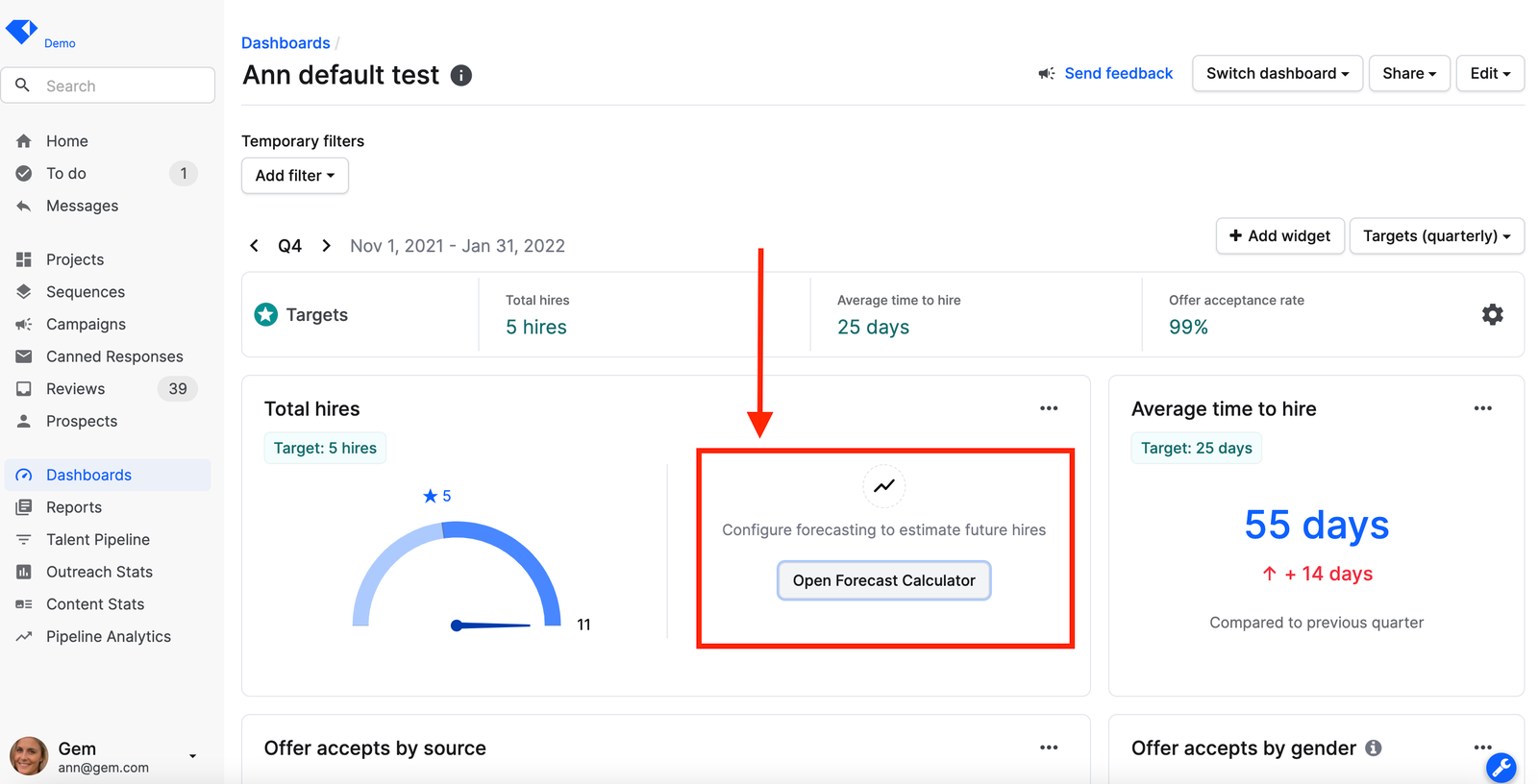
Task: Open Pipeline Analytics from the sidebar
Action: [x=108, y=636]
